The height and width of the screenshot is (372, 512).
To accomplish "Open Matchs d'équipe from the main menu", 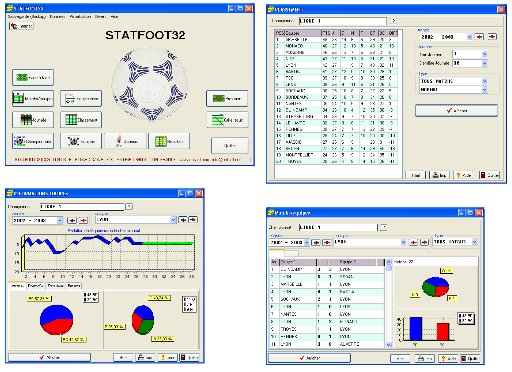I will [33, 98].
